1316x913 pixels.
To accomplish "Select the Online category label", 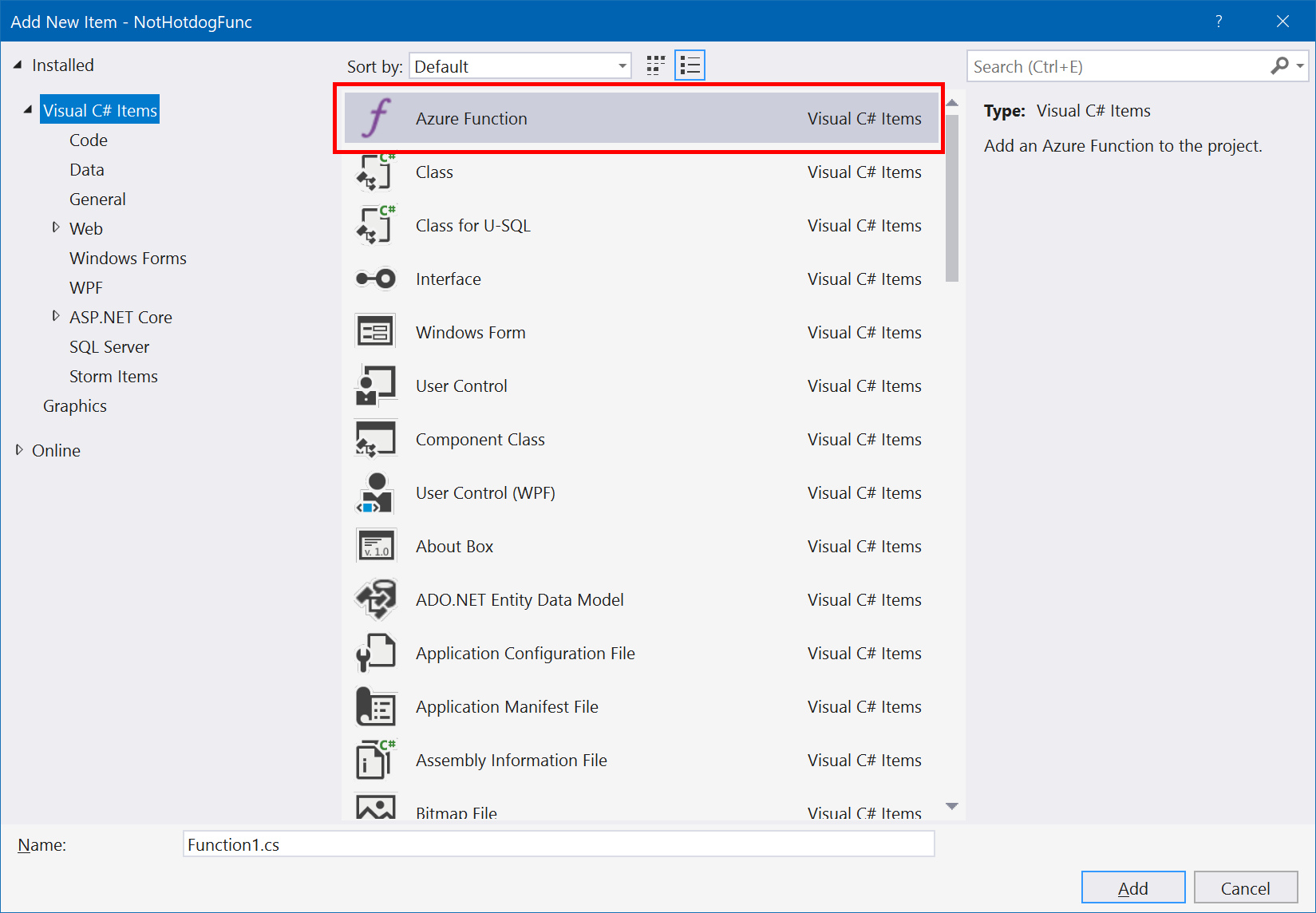I will pos(56,450).
